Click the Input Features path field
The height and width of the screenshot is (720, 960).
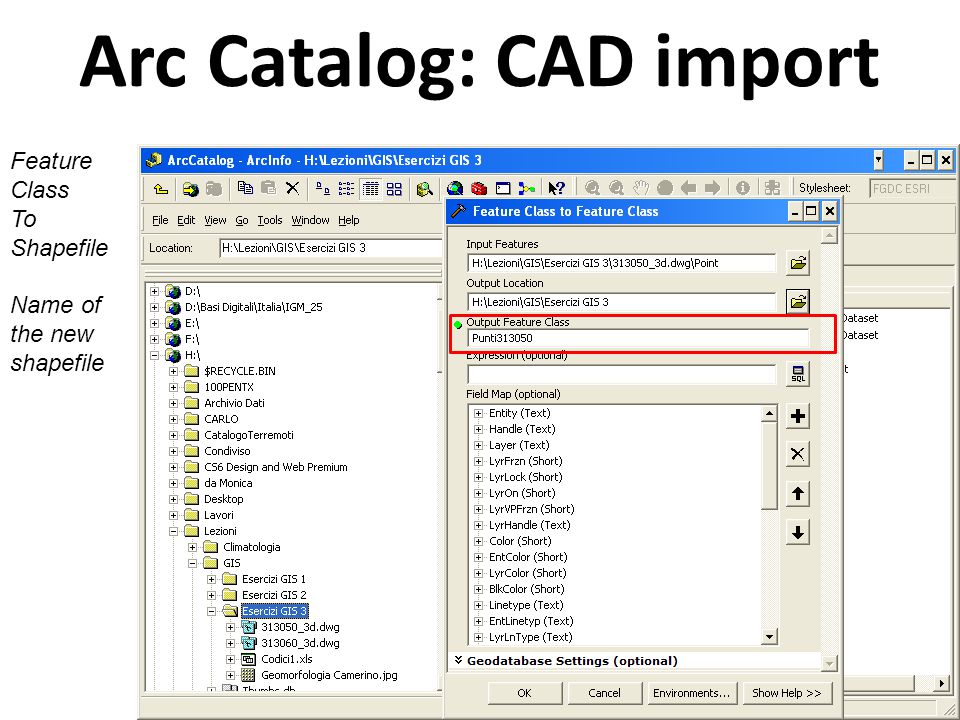tap(621, 263)
